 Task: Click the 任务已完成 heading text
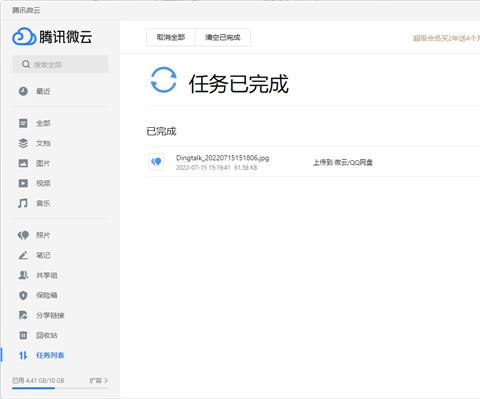239,84
